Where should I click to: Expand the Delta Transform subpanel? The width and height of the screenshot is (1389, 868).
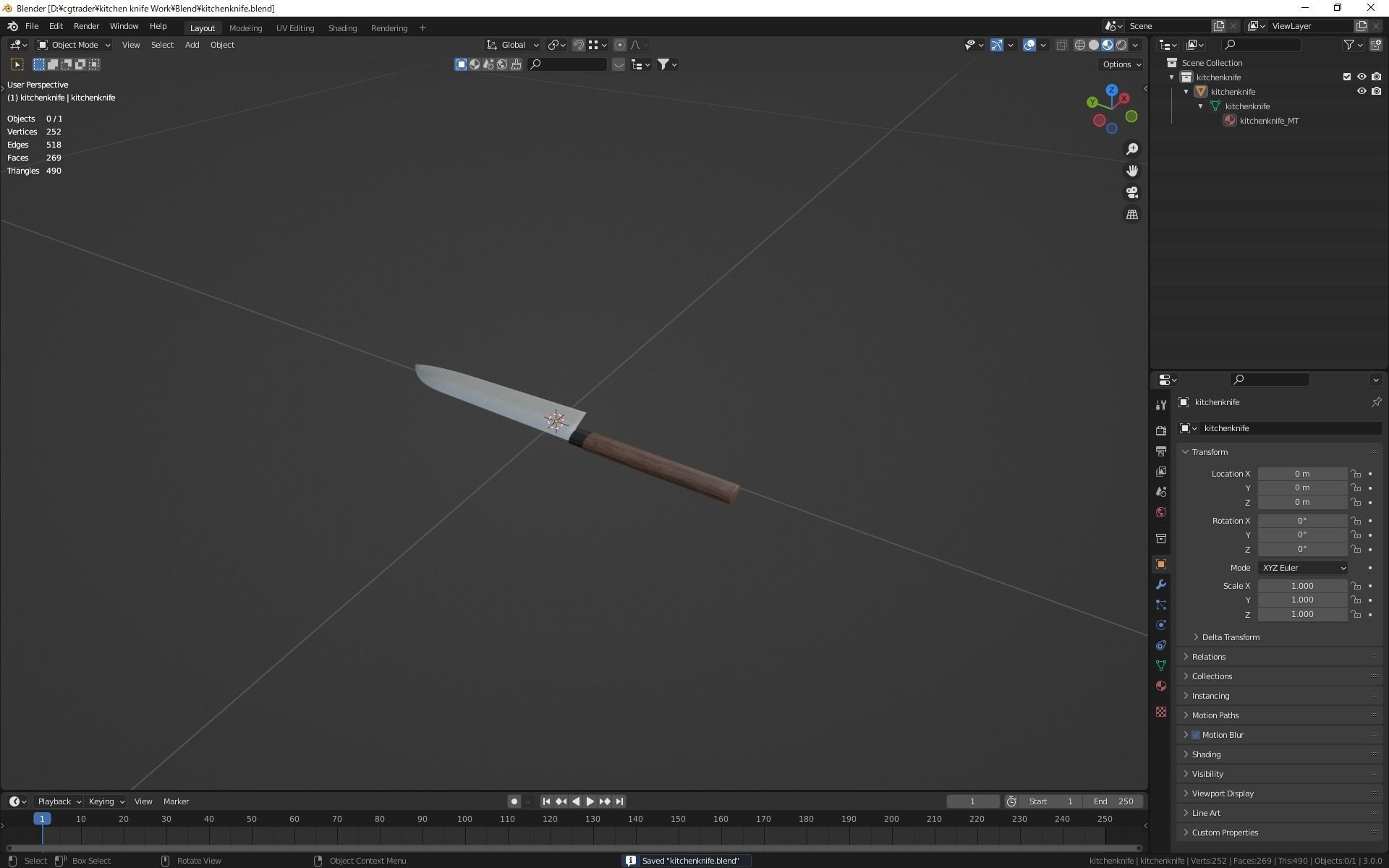coord(1230,637)
